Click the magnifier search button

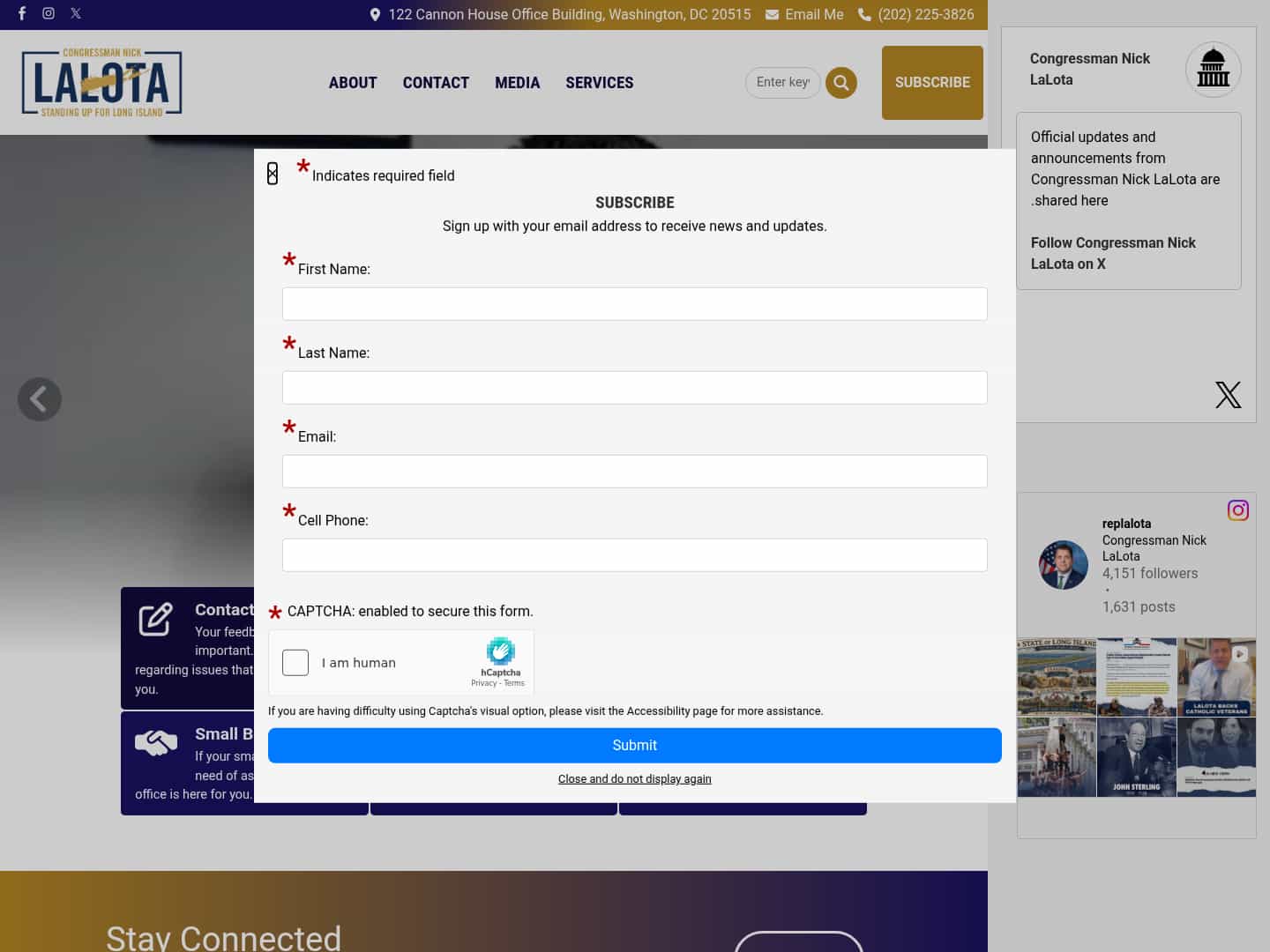tap(841, 83)
